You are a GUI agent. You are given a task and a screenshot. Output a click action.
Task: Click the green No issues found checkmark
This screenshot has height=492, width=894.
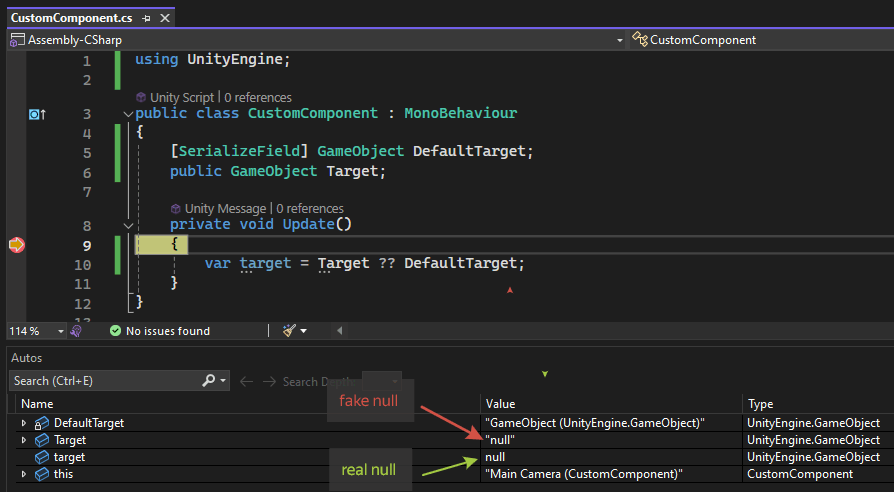click(115, 331)
